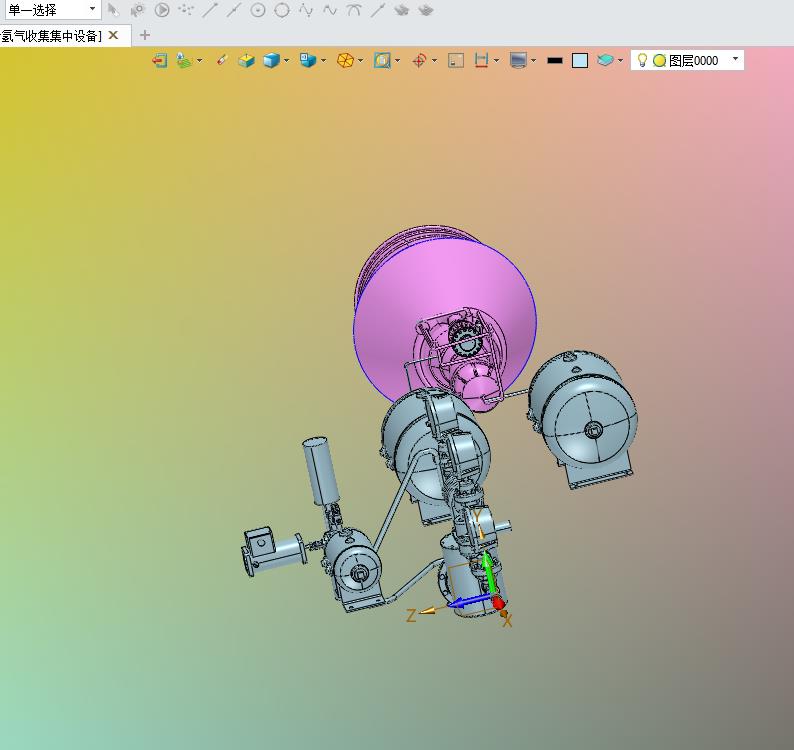The height and width of the screenshot is (750, 794).
Task: Expand the dimension measure dropdown arrow
Action: pos(496,61)
